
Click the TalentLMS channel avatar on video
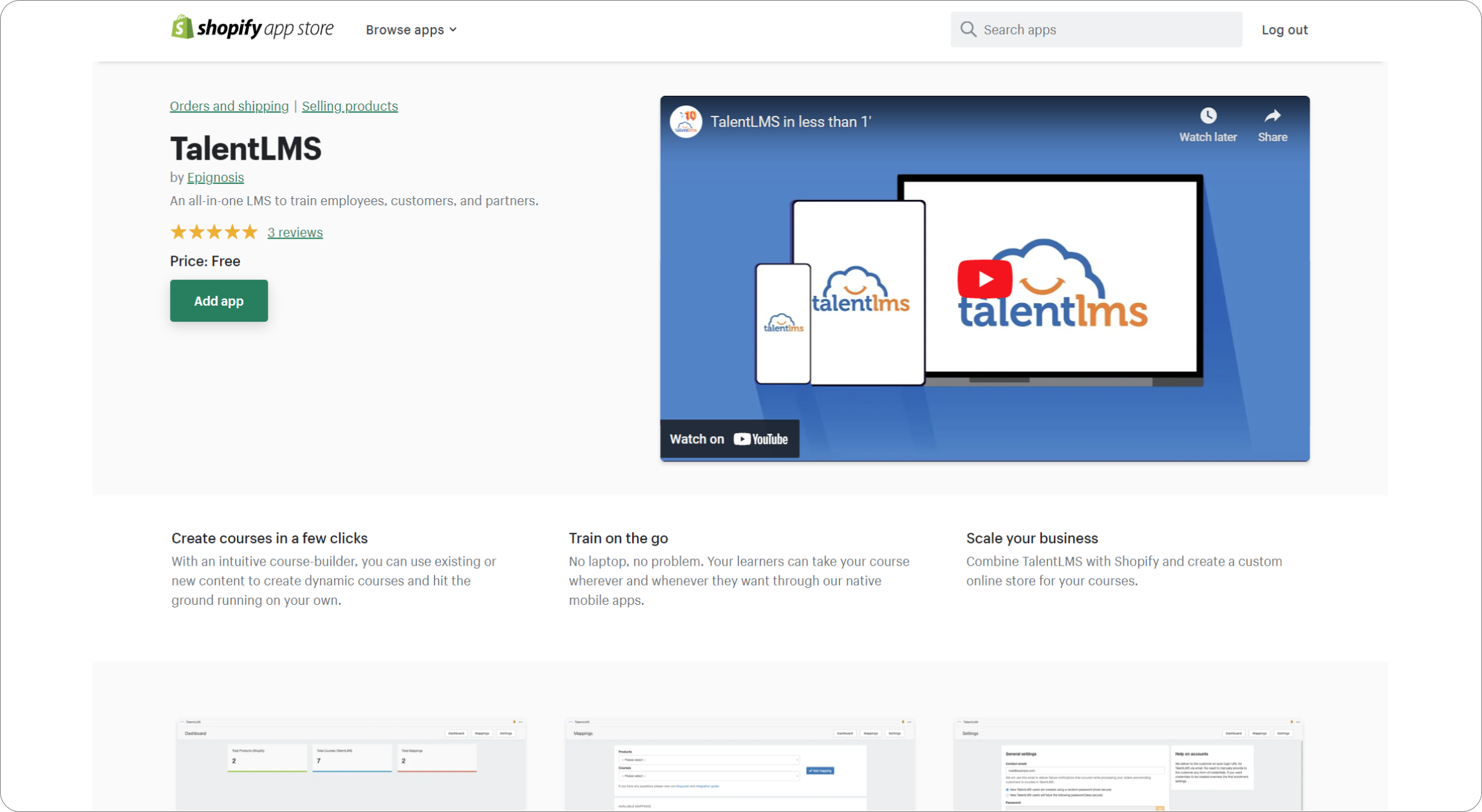coord(686,122)
